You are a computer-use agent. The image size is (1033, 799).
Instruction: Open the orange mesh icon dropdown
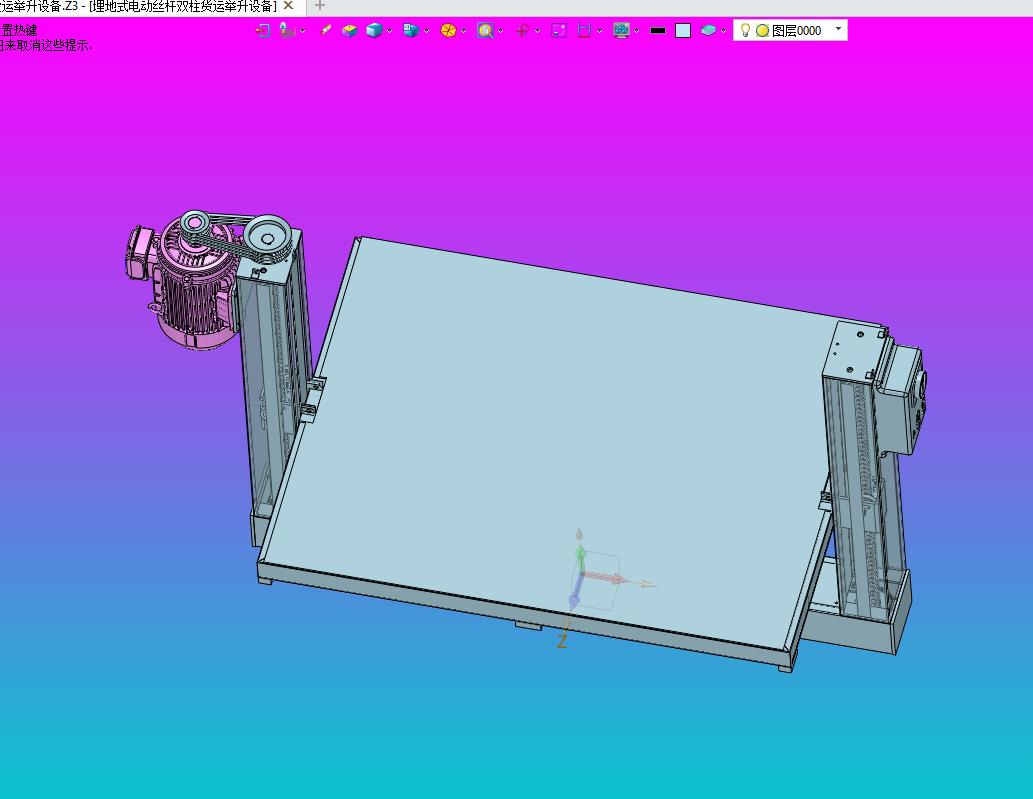[463, 31]
